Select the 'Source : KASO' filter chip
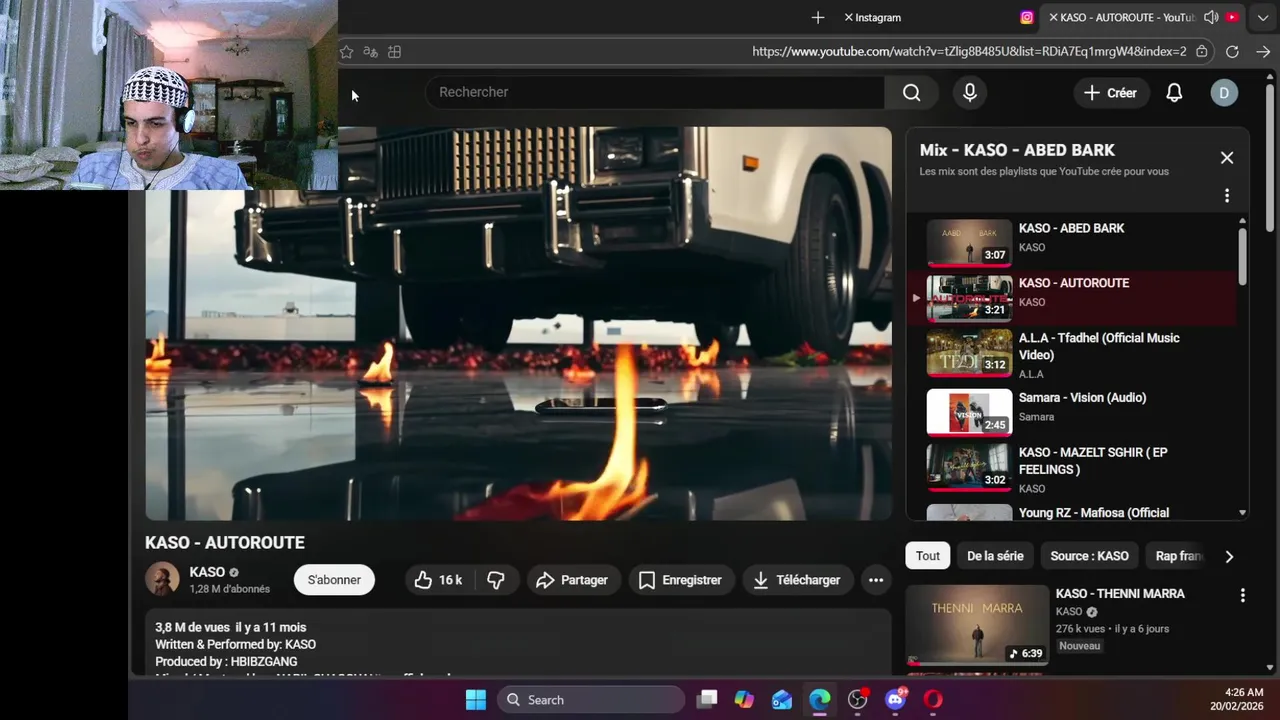 [1089, 556]
